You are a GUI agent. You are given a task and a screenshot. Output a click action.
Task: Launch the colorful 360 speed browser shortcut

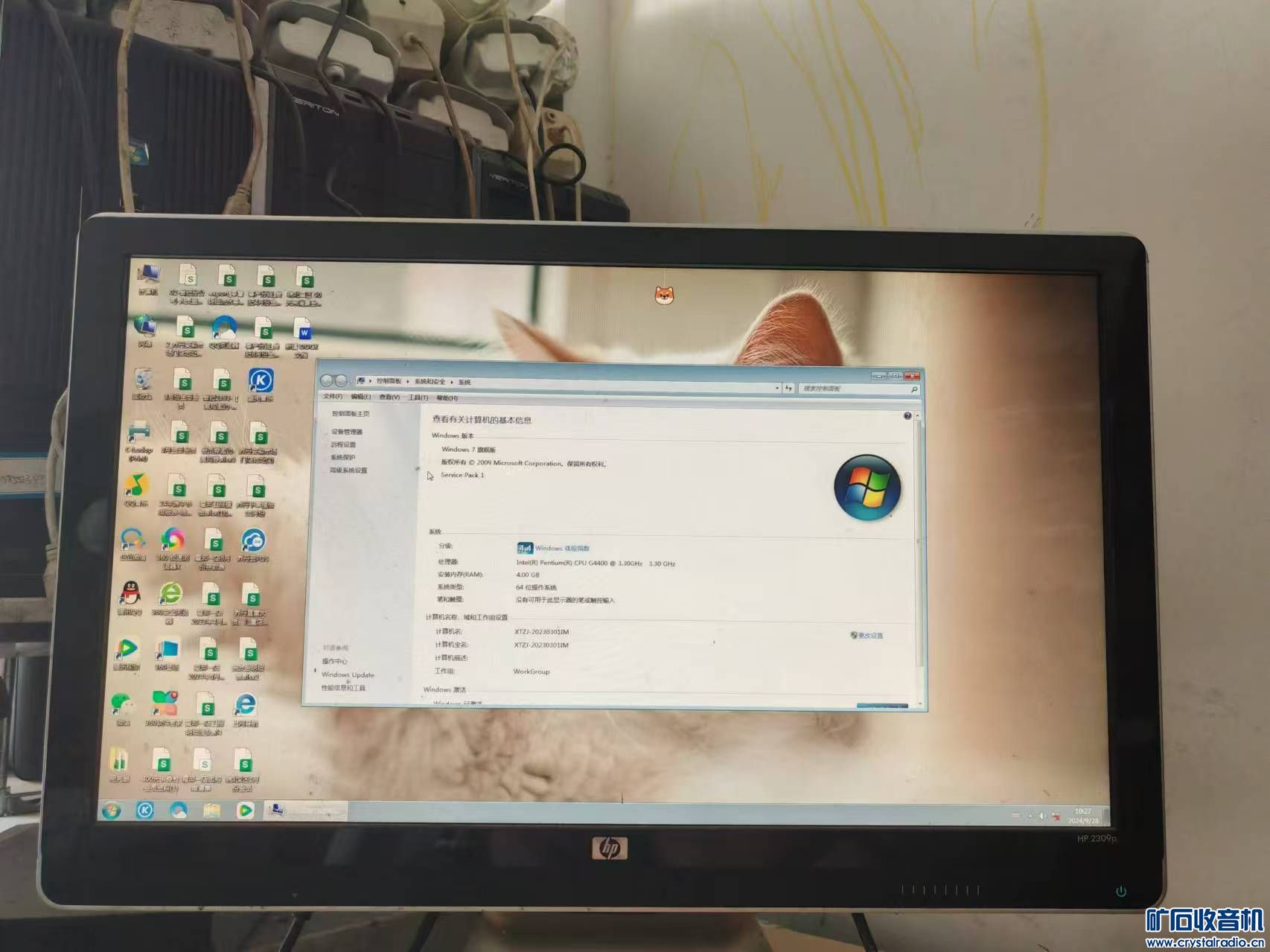coord(173,548)
